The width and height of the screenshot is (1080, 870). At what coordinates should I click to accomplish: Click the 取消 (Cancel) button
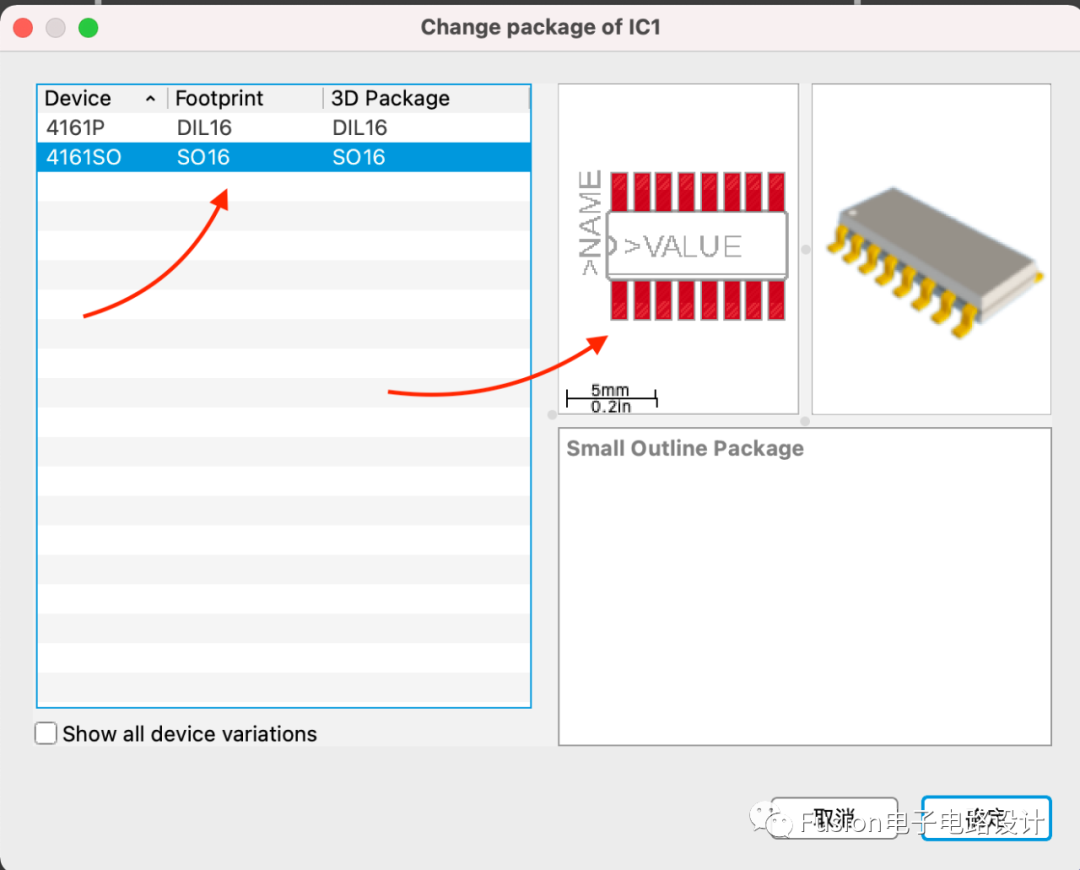point(834,818)
